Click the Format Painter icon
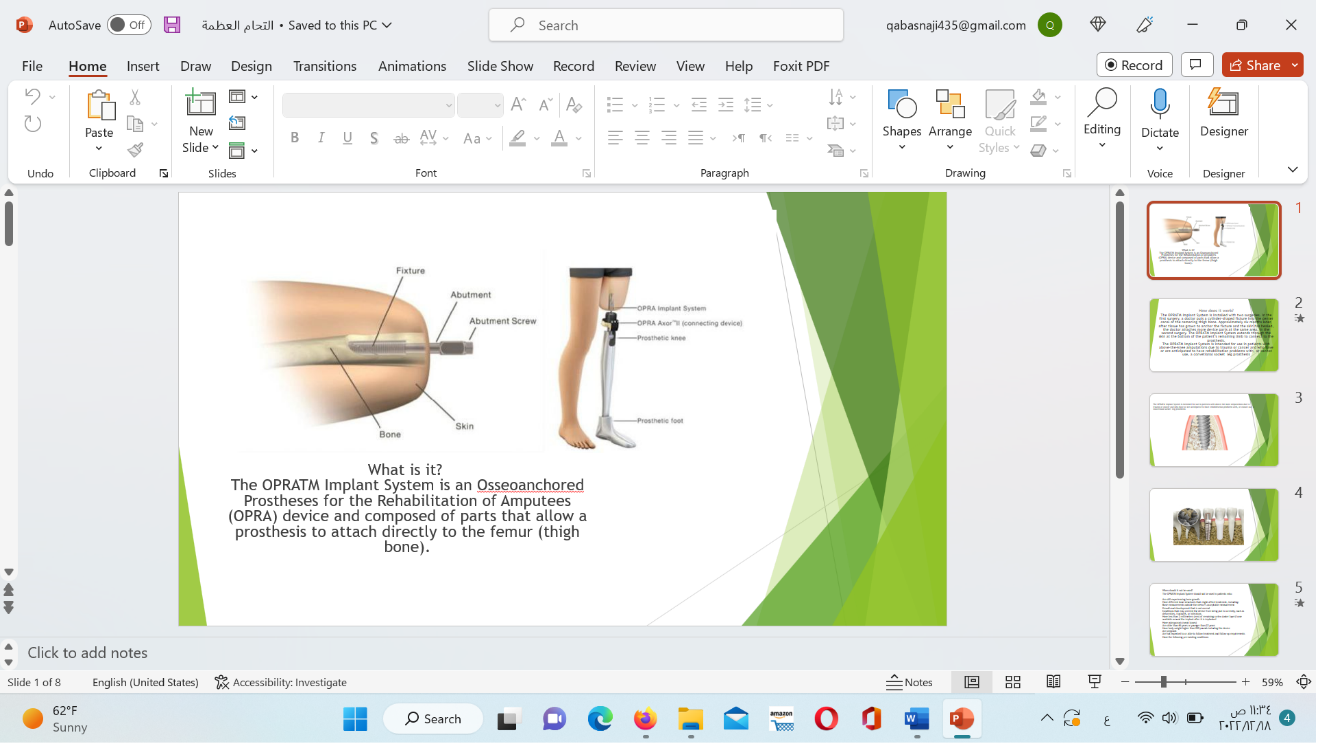 coord(135,150)
